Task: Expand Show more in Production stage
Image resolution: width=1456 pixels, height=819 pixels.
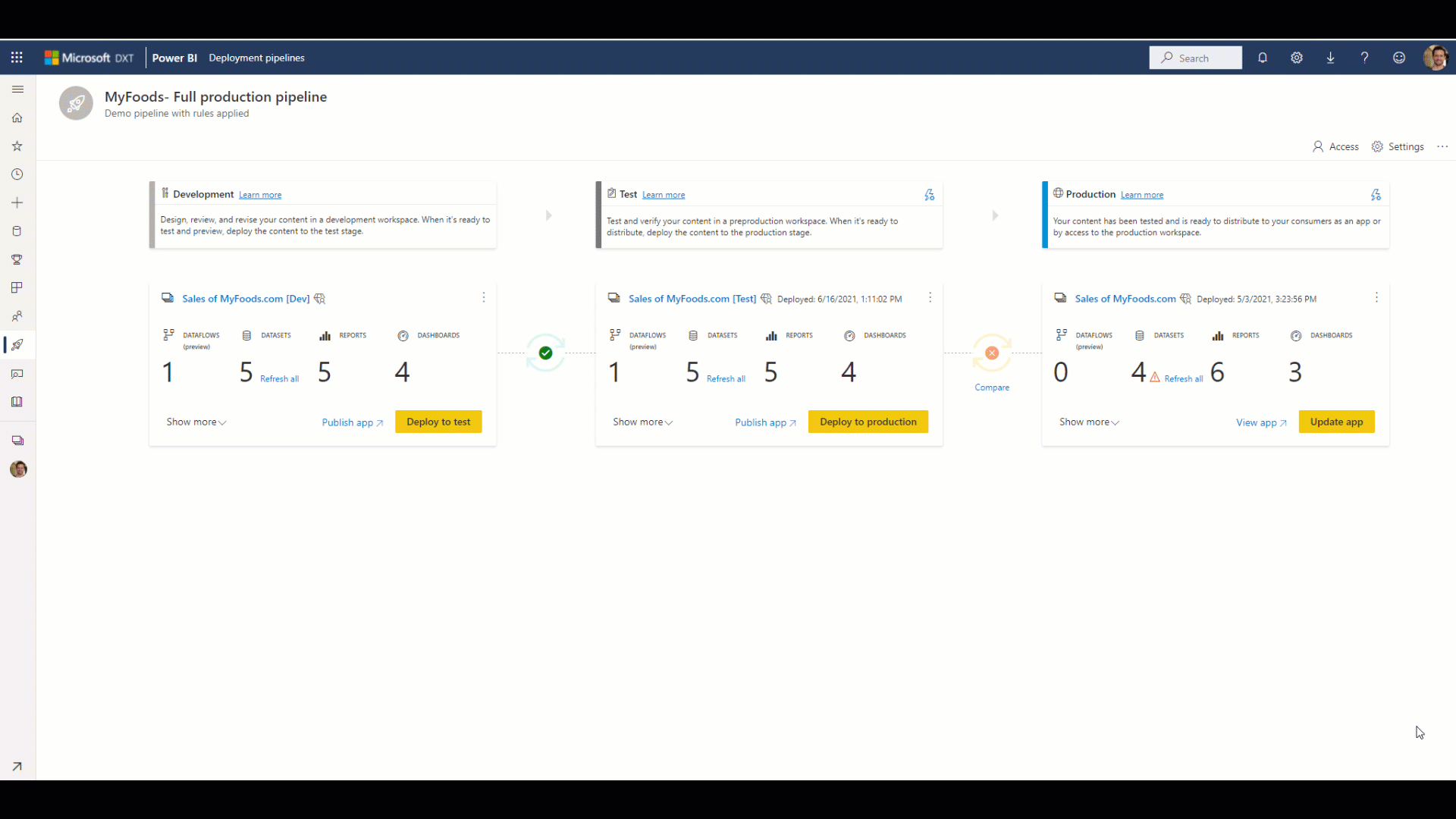Action: click(1089, 421)
